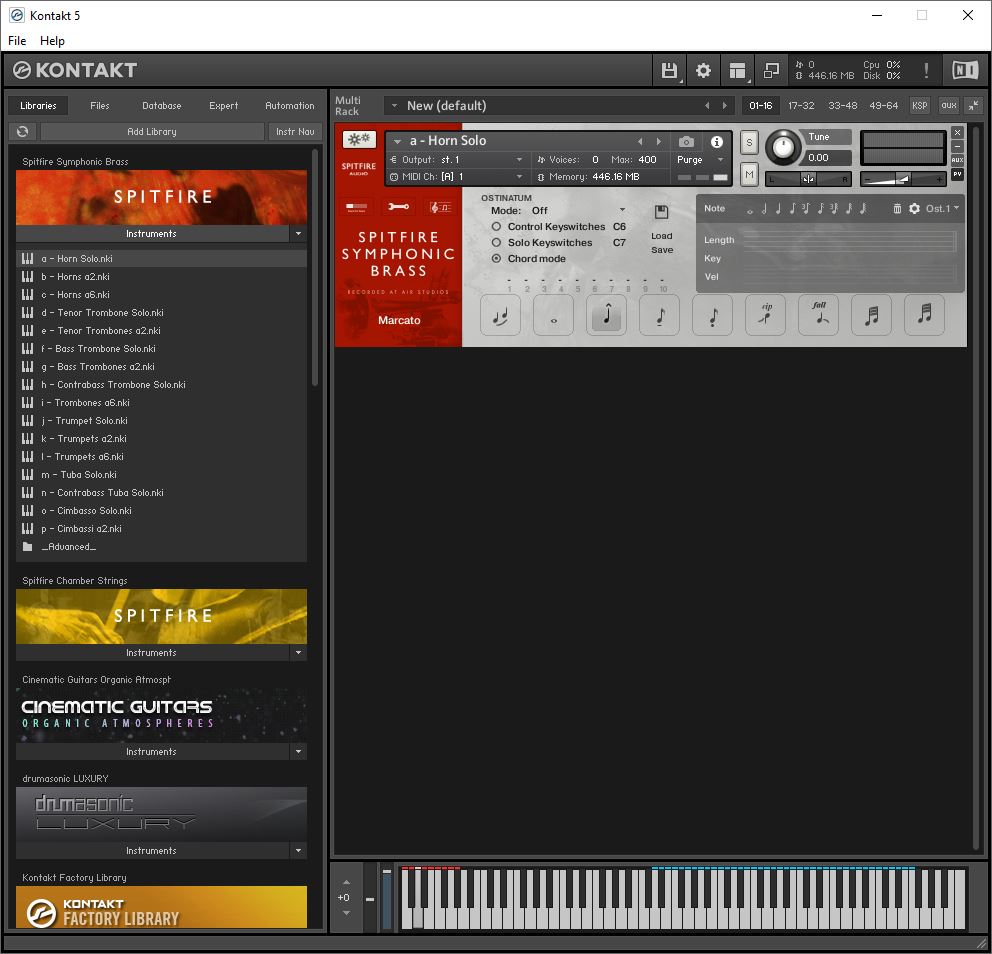This screenshot has height=954, width=992.
Task: Select the highlighted Marcato articulation button
Action: tap(607, 315)
